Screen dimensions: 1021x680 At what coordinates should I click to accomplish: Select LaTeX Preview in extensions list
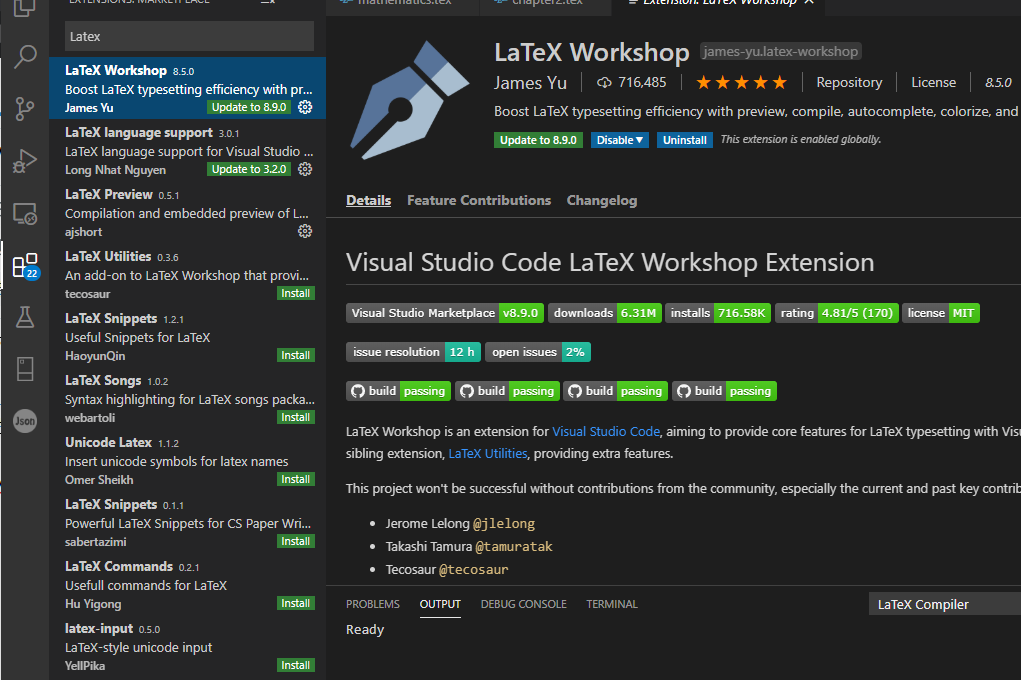(188, 213)
